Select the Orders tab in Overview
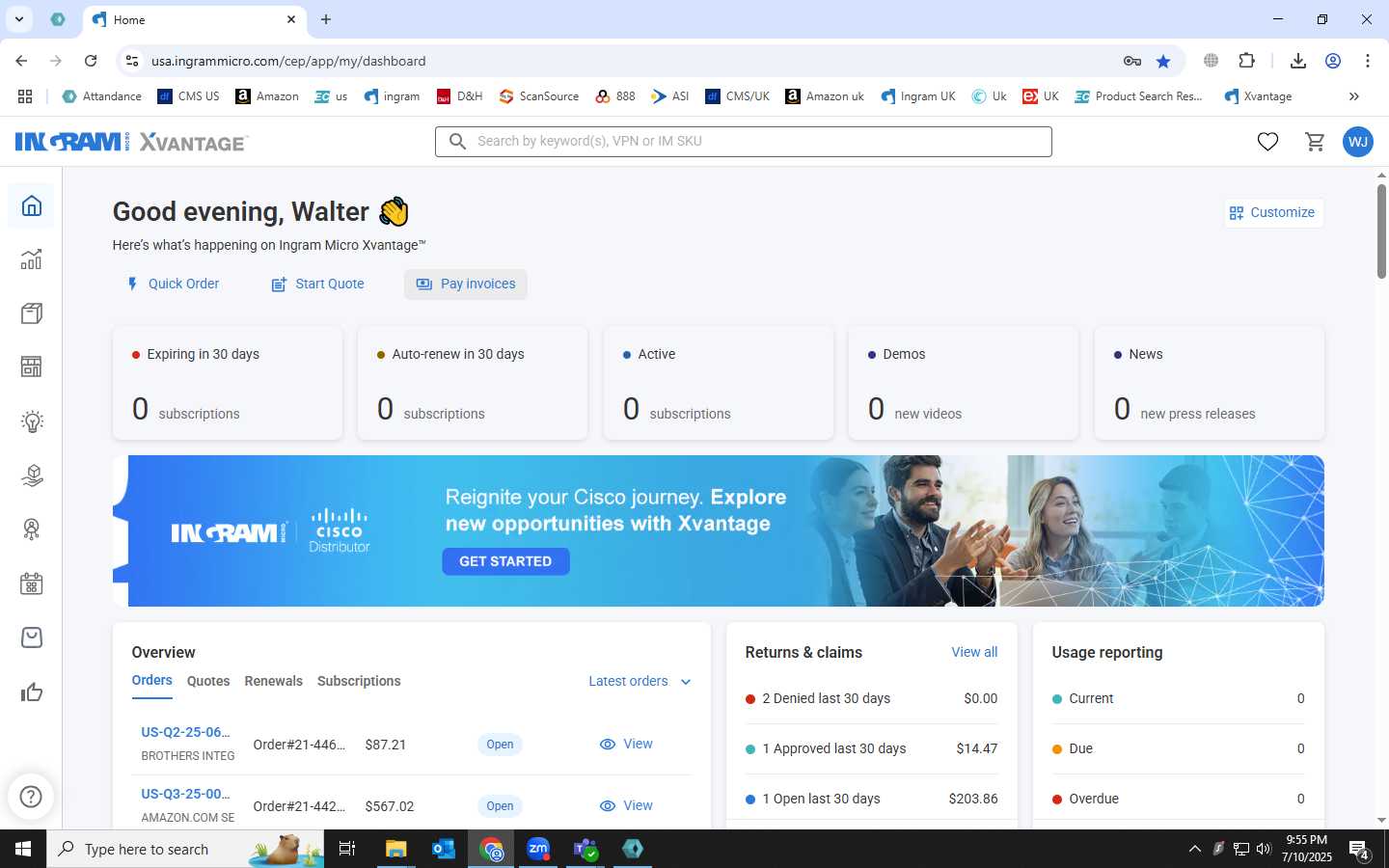1389x868 pixels. [151, 681]
